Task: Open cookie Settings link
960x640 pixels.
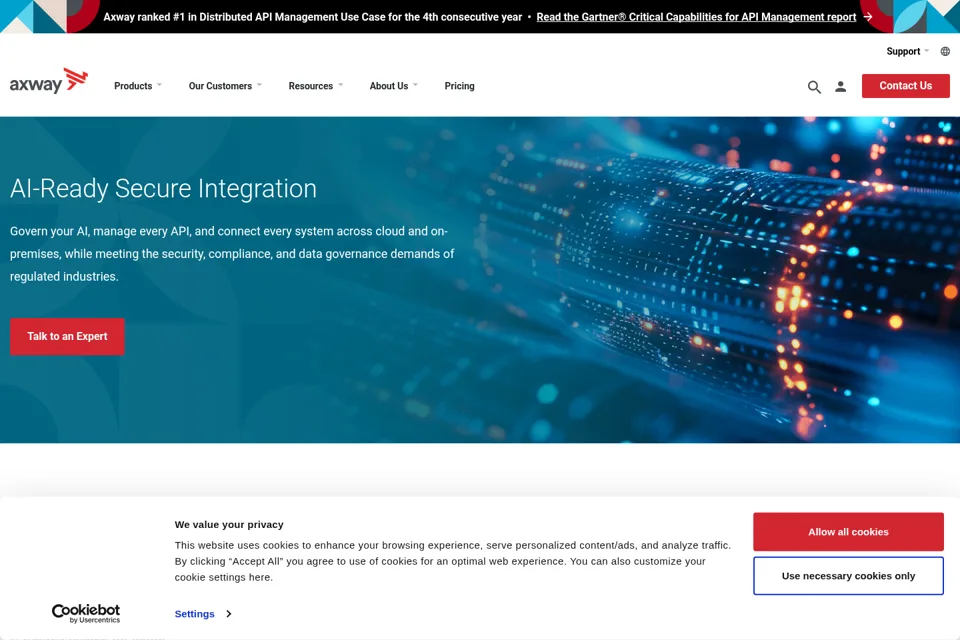Action: 195,614
